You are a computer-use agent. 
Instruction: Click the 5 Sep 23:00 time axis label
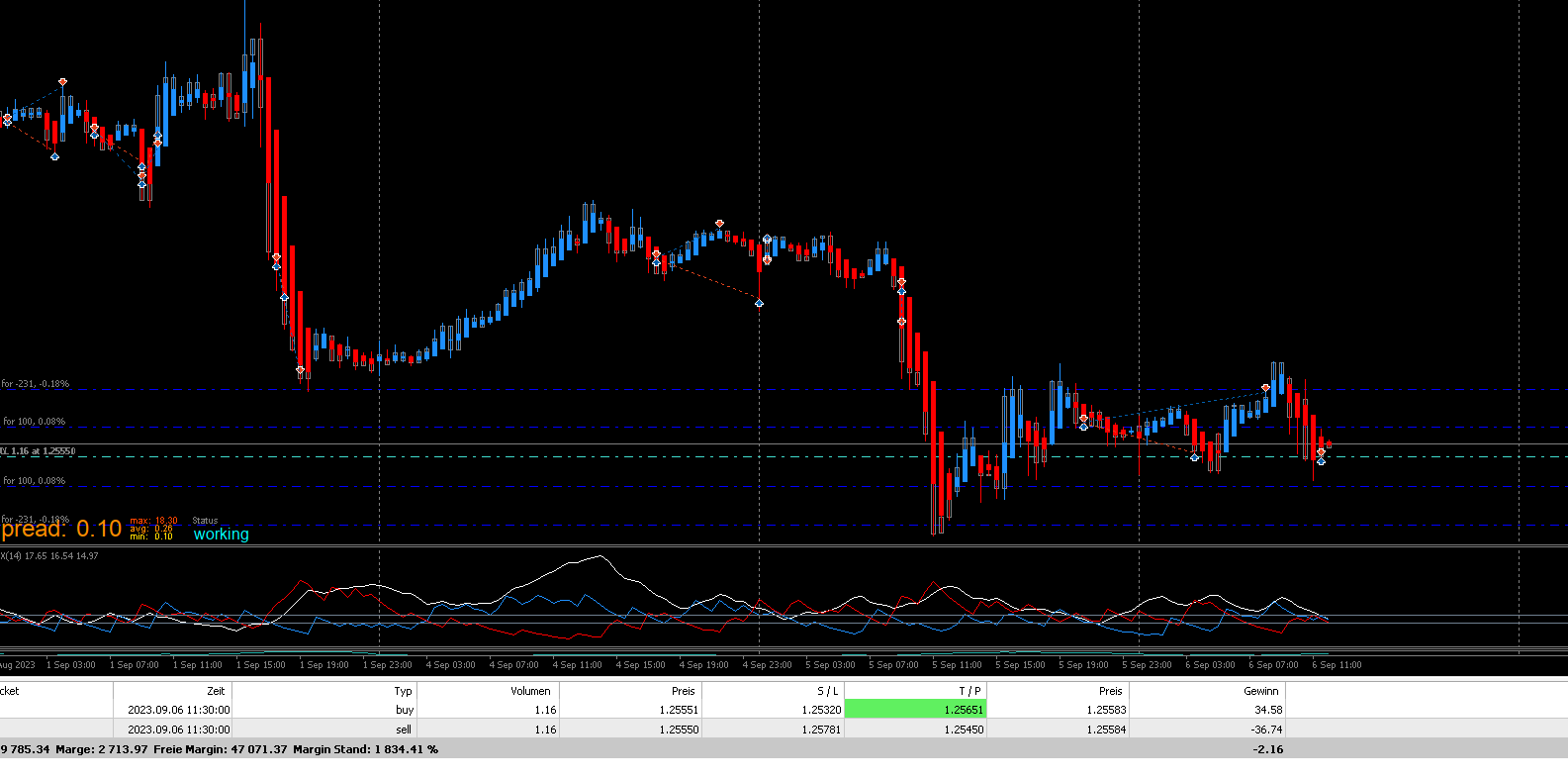(1147, 665)
